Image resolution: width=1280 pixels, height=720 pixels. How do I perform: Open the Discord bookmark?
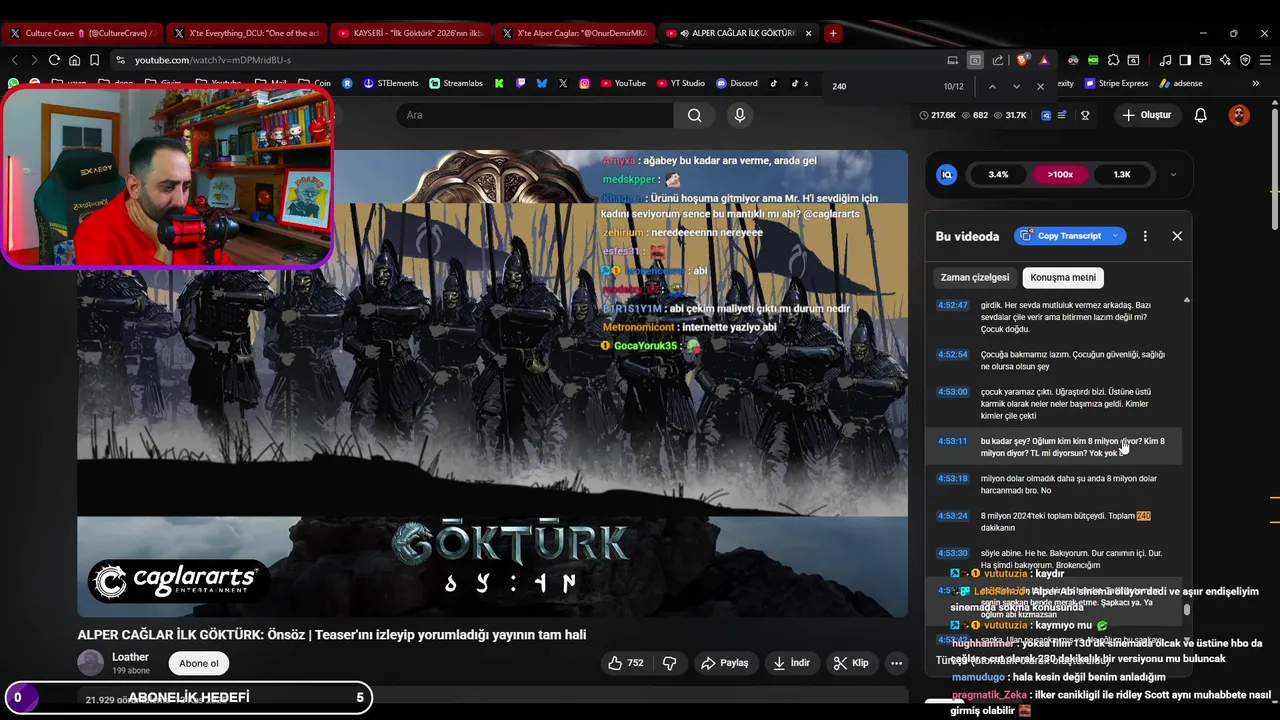coord(736,83)
